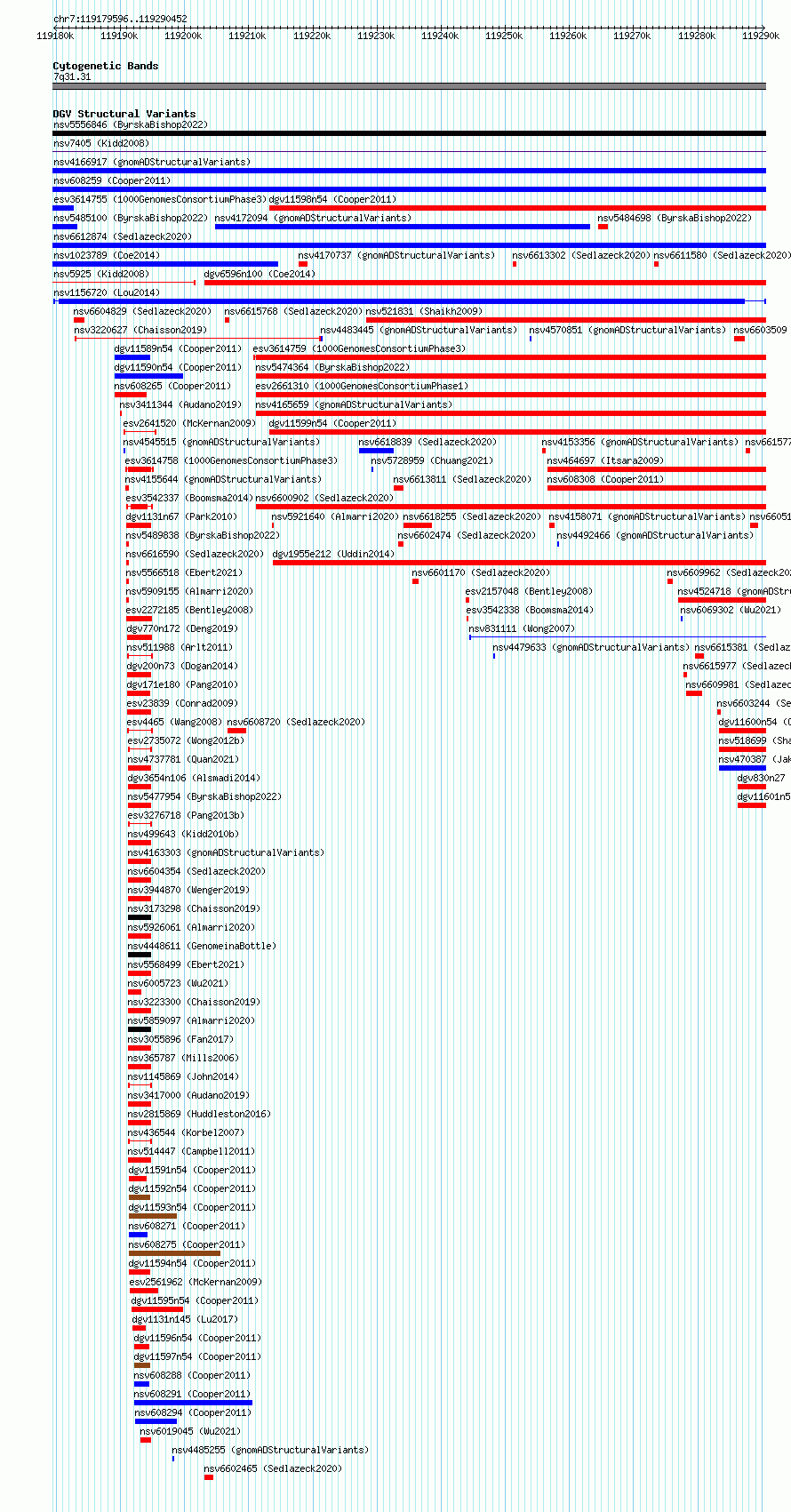
Task: Open variant nsv4172094 (gnomADStructuralVariants)
Action: pos(314,218)
